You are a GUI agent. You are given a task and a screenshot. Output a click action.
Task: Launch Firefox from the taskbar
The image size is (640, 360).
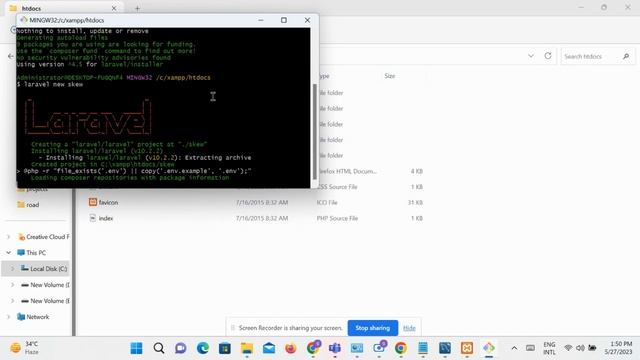pos(291,348)
